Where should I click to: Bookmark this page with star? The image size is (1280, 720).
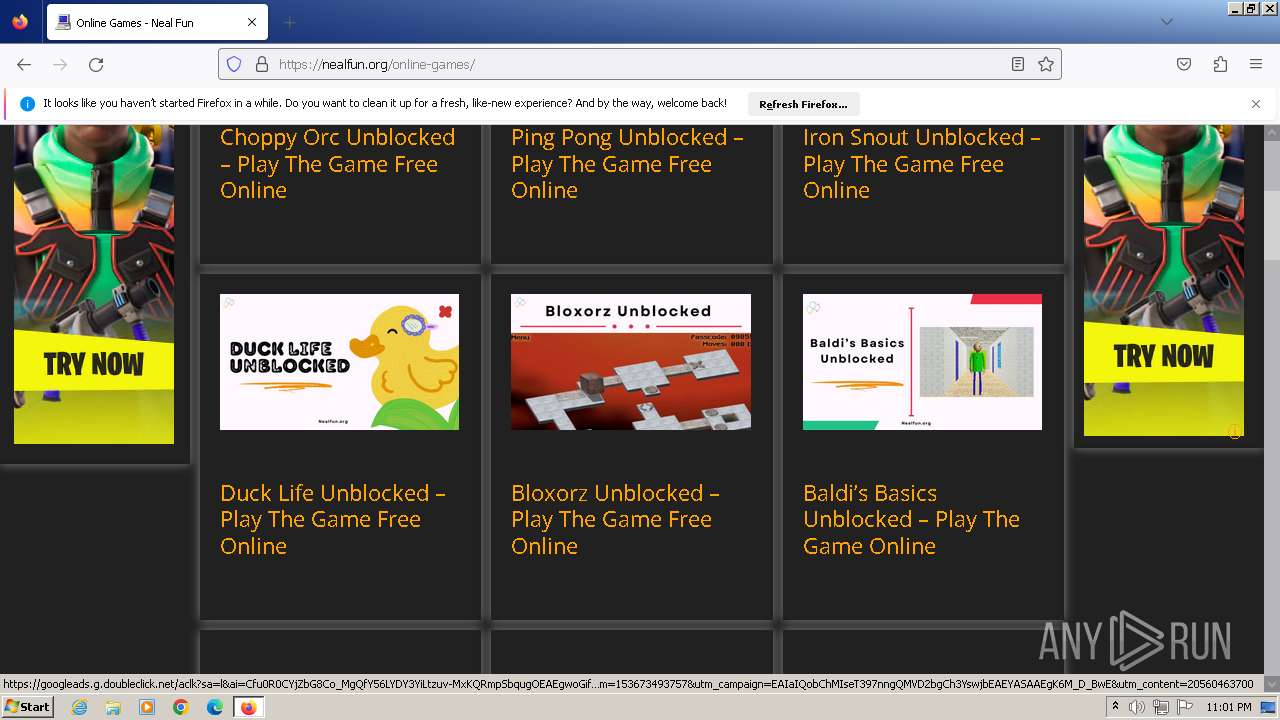point(1046,64)
